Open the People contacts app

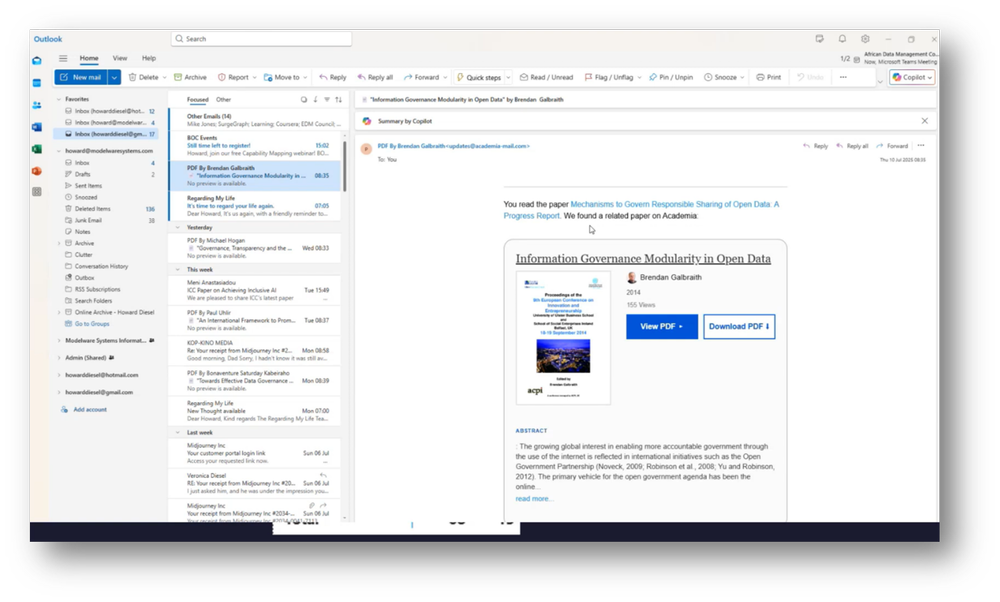point(37,105)
